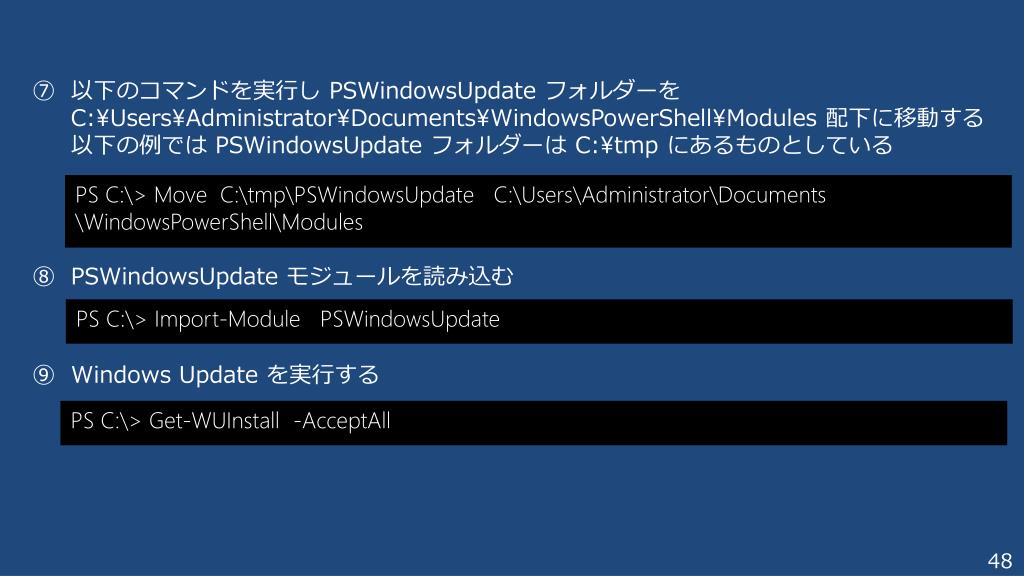Click the Get-WUInstall command box

coord(534,423)
